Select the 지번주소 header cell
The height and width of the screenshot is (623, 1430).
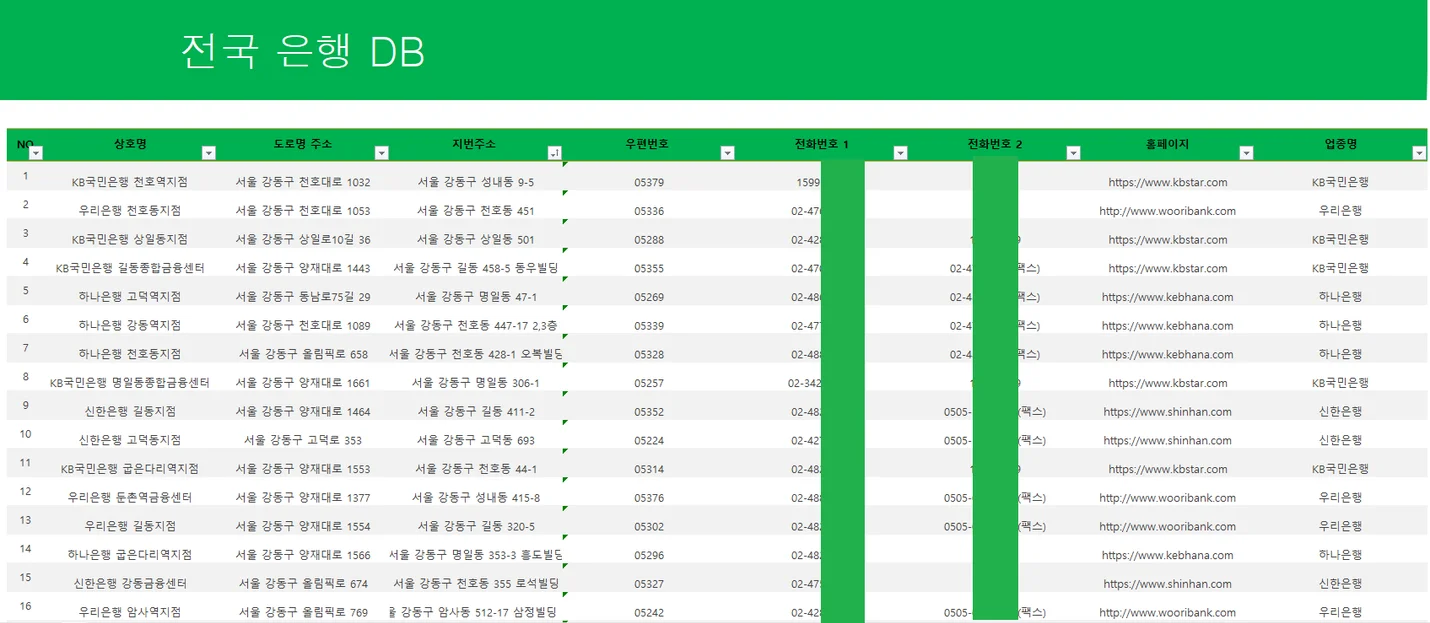[x=476, y=144]
